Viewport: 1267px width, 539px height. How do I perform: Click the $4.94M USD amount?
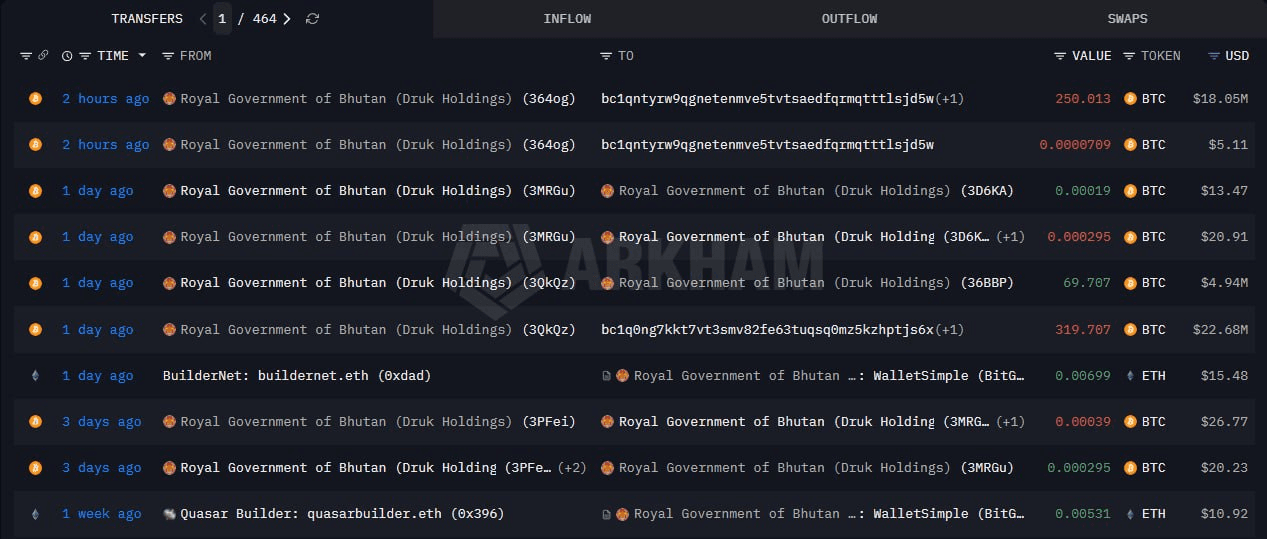point(1224,283)
